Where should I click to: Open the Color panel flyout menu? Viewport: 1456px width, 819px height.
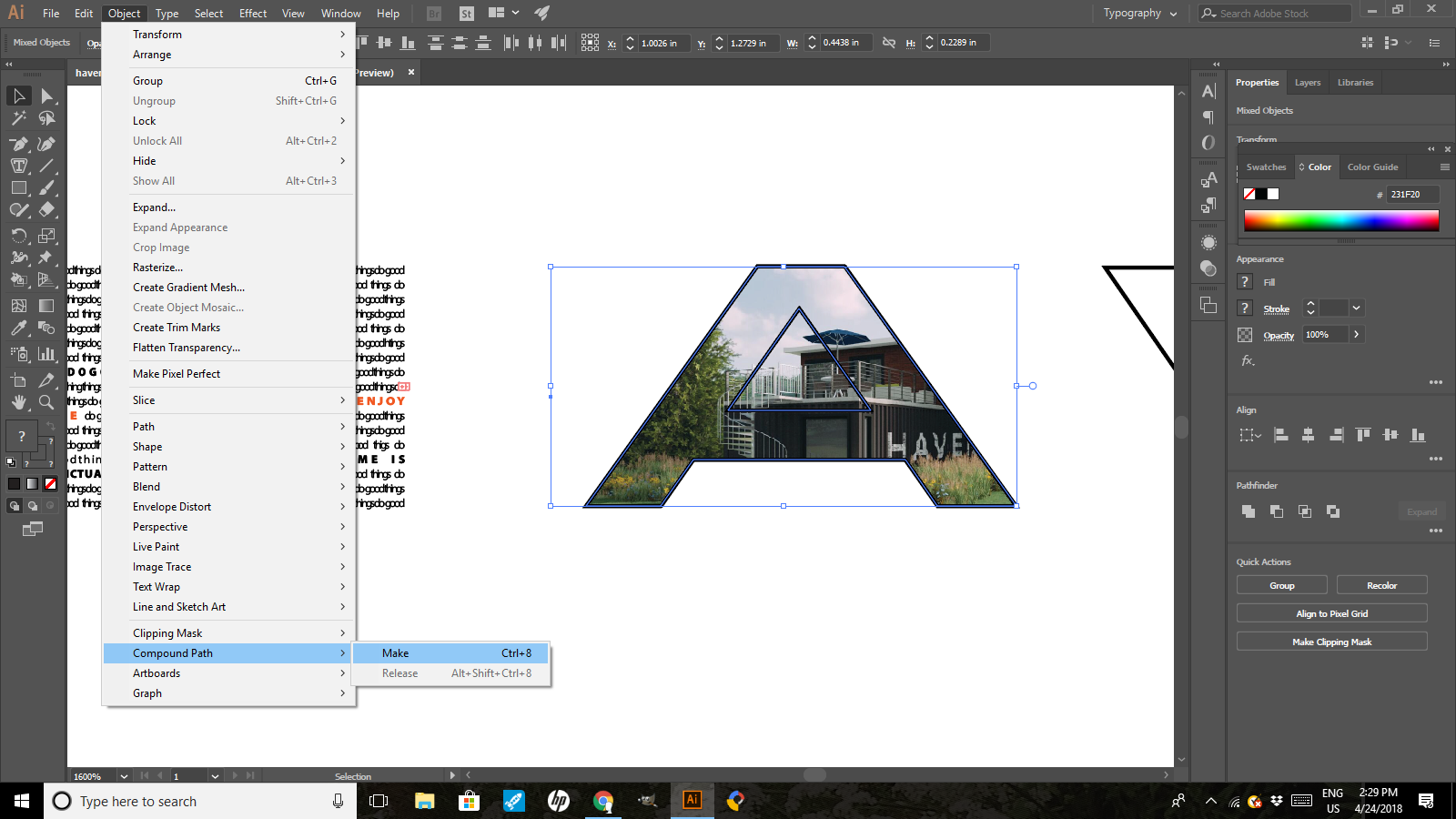point(1444,167)
